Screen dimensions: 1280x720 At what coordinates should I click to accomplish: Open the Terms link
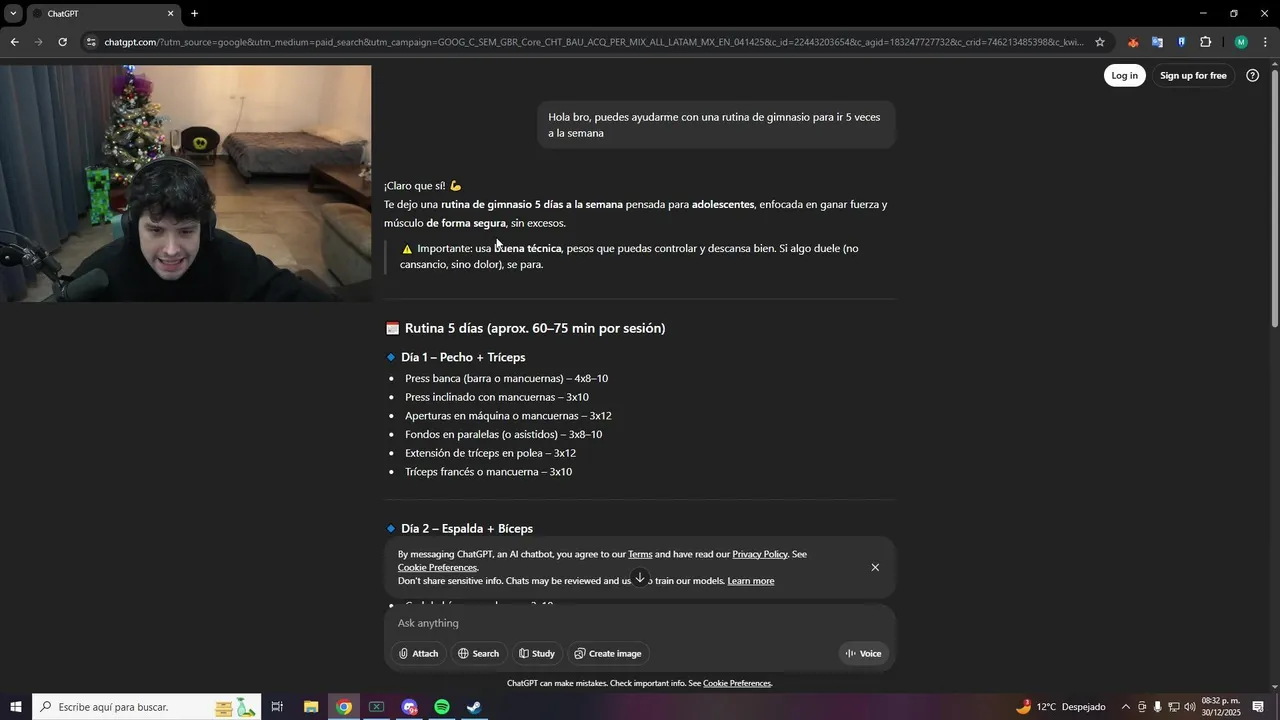click(640, 554)
